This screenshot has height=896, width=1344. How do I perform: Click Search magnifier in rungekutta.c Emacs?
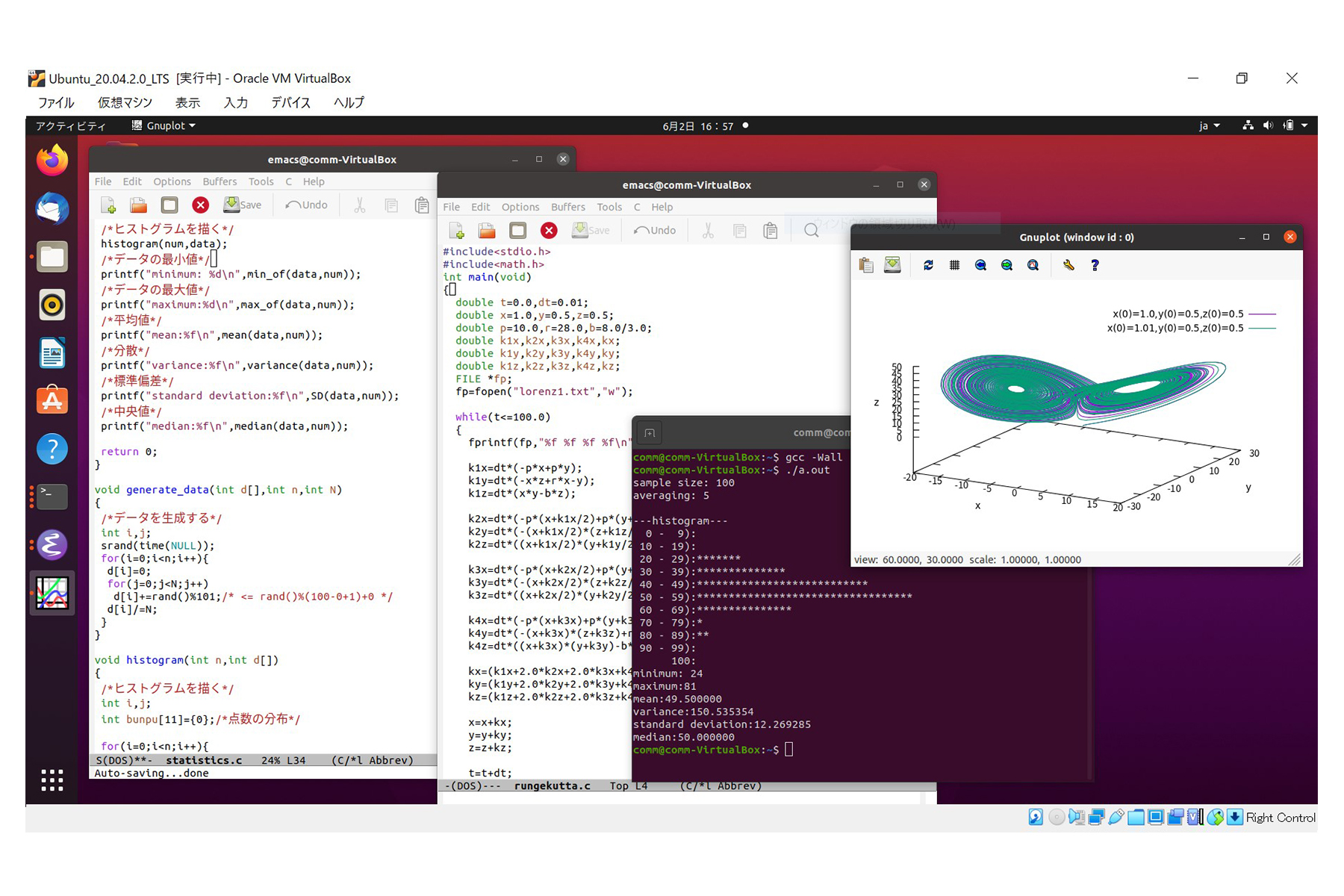coord(811,231)
